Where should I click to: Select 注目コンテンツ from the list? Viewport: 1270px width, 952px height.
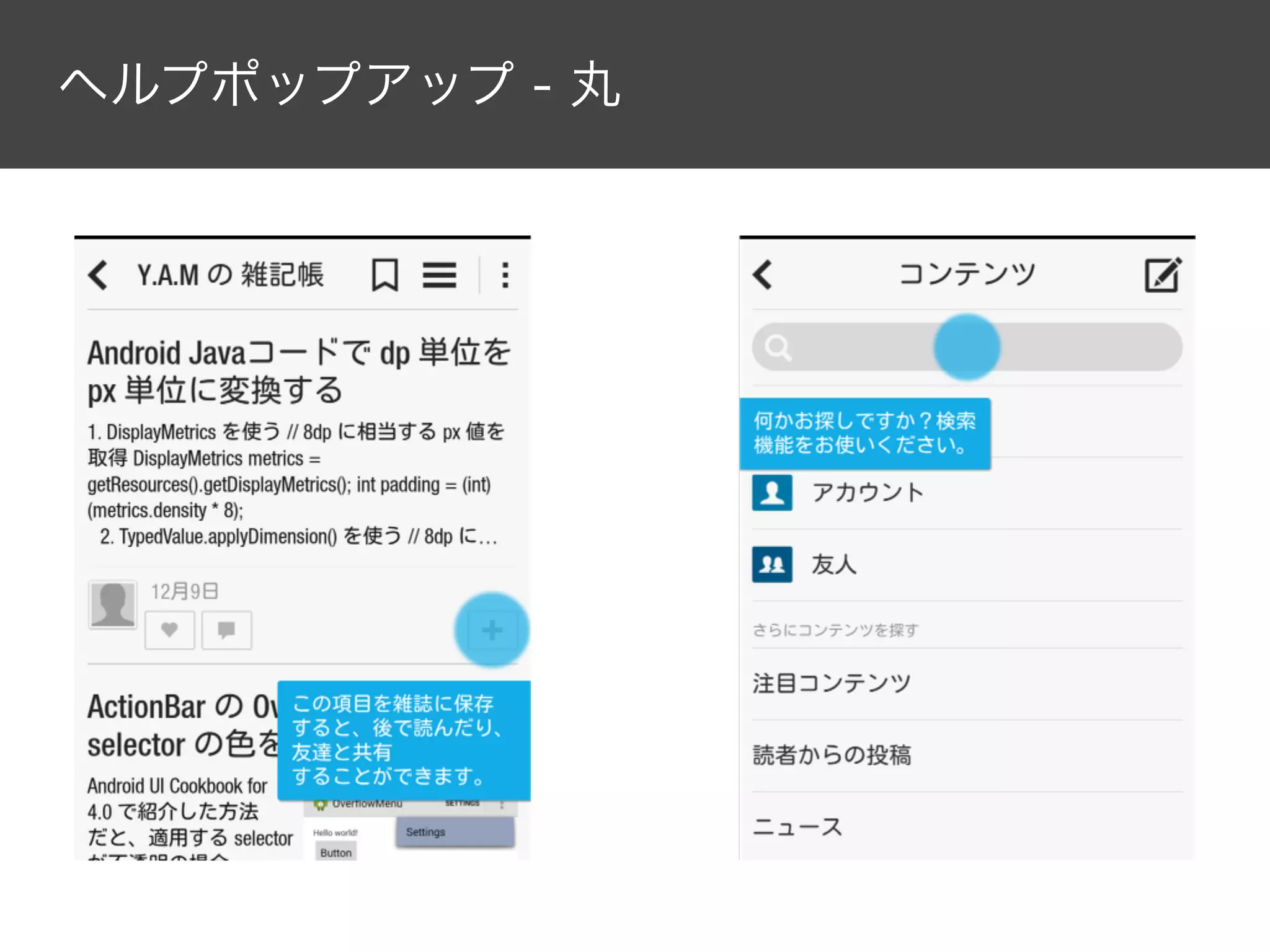click(x=831, y=683)
